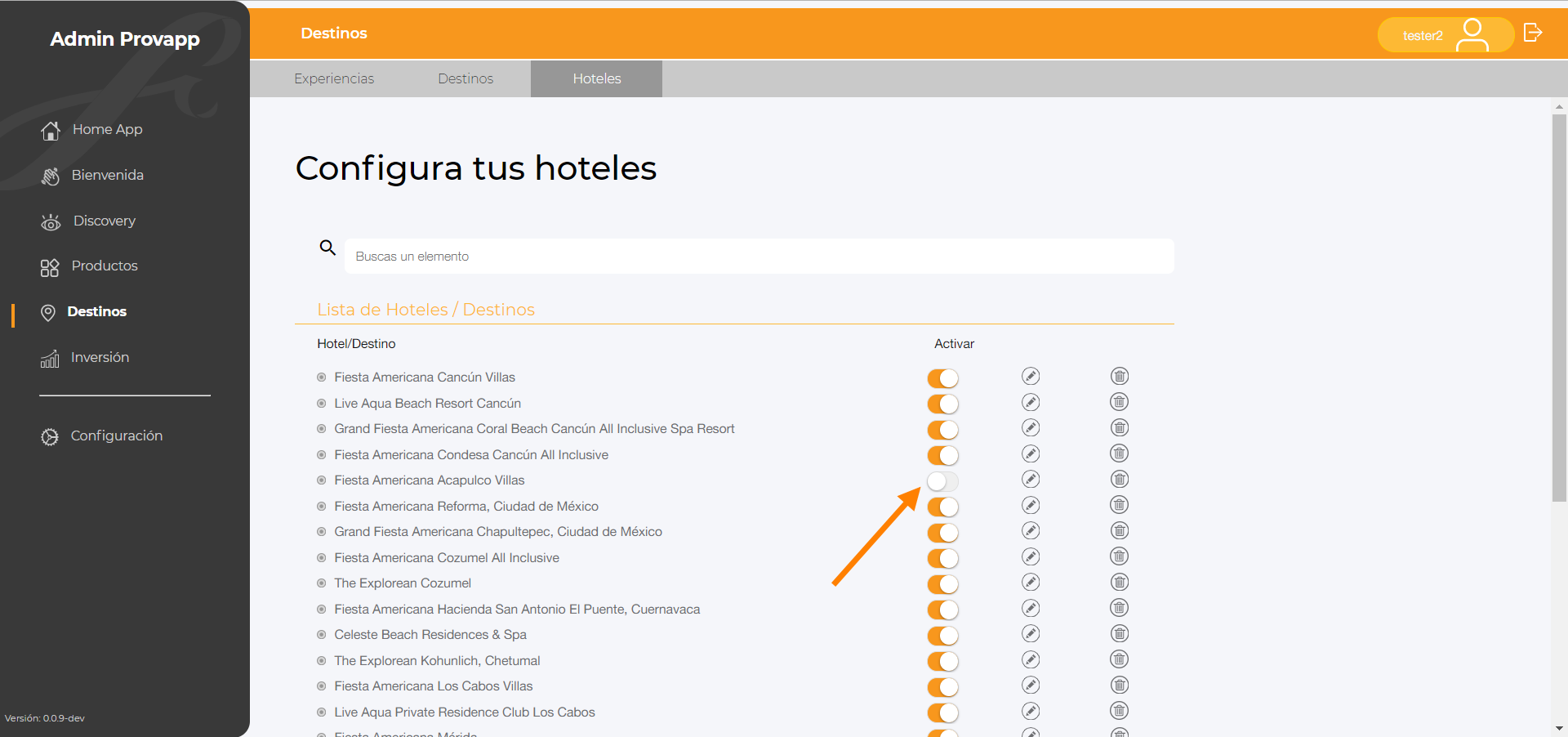Viewport: 1568px width, 737px height.
Task: Click the Discovery eye icon
Action: coord(51,221)
